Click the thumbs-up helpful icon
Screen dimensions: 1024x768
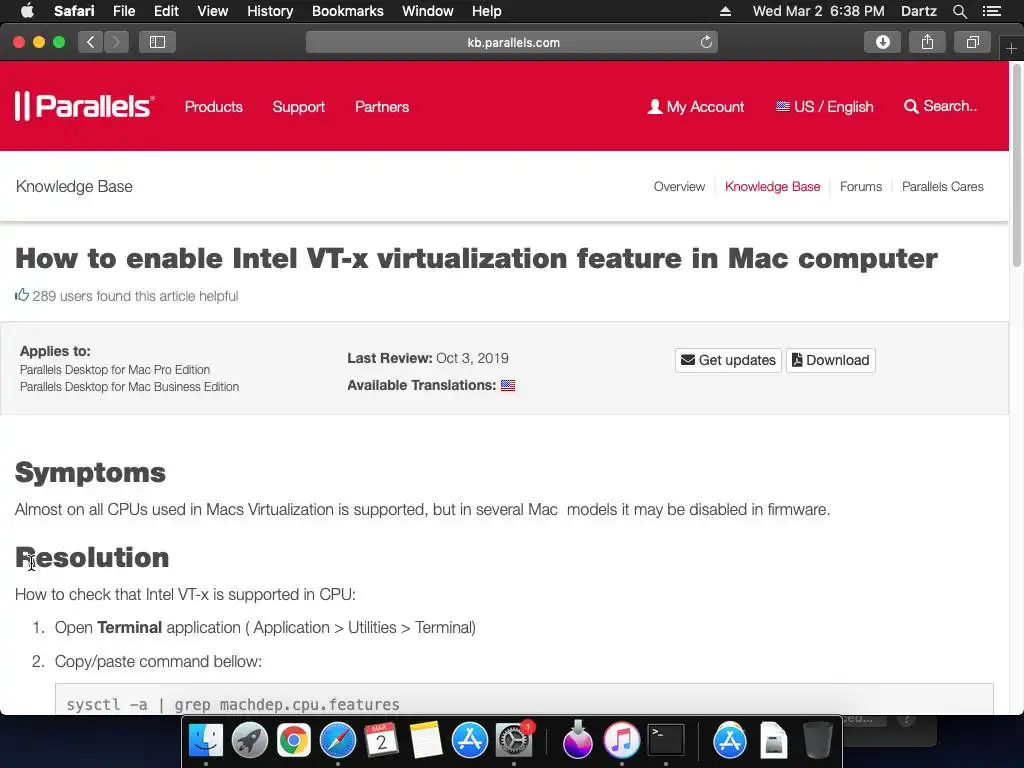[22, 295]
